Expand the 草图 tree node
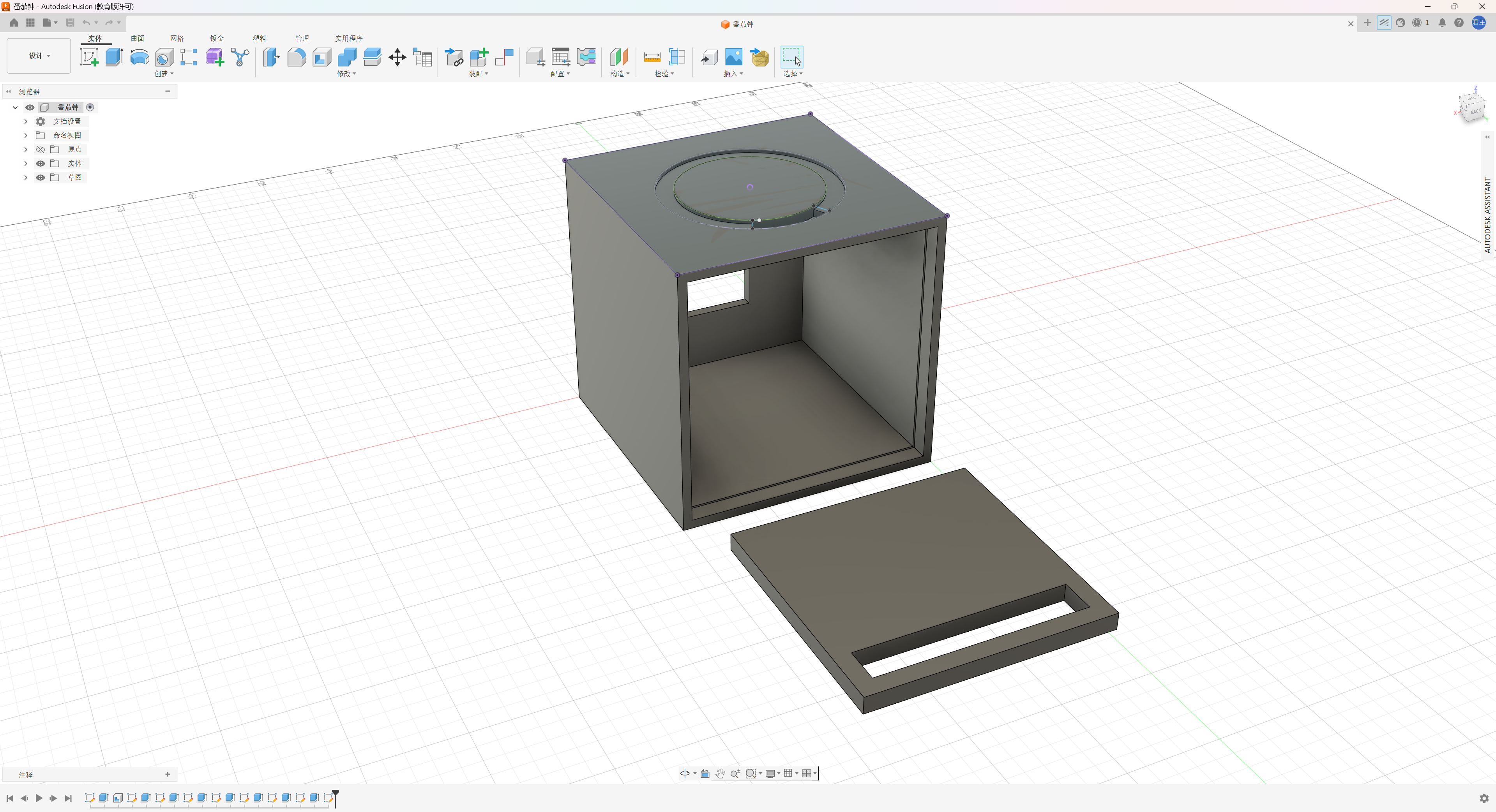The width and height of the screenshot is (1496, 812). tap(26, 177)
